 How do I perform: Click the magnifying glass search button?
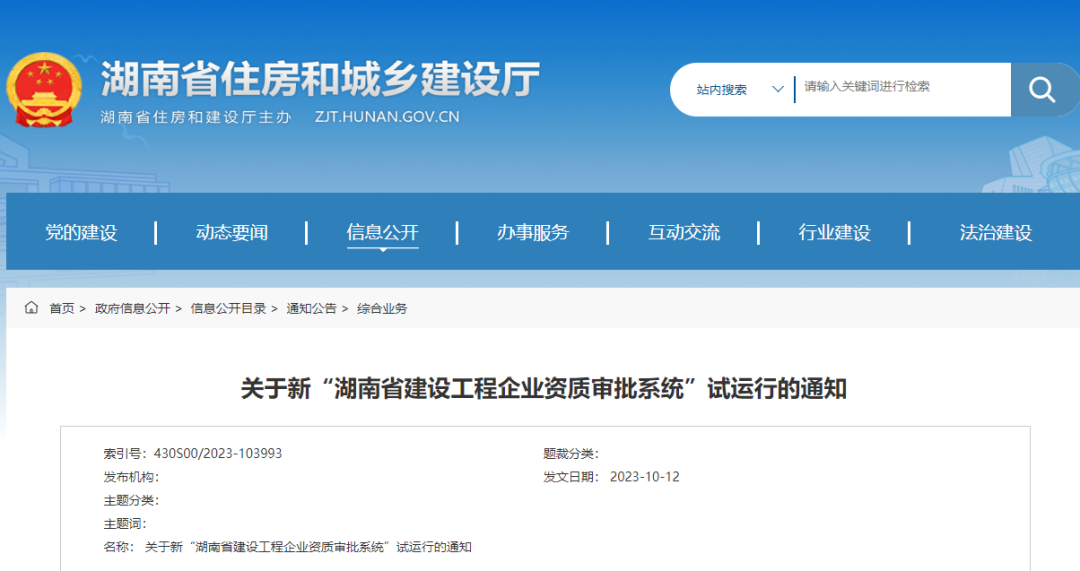coord(1043,90)
